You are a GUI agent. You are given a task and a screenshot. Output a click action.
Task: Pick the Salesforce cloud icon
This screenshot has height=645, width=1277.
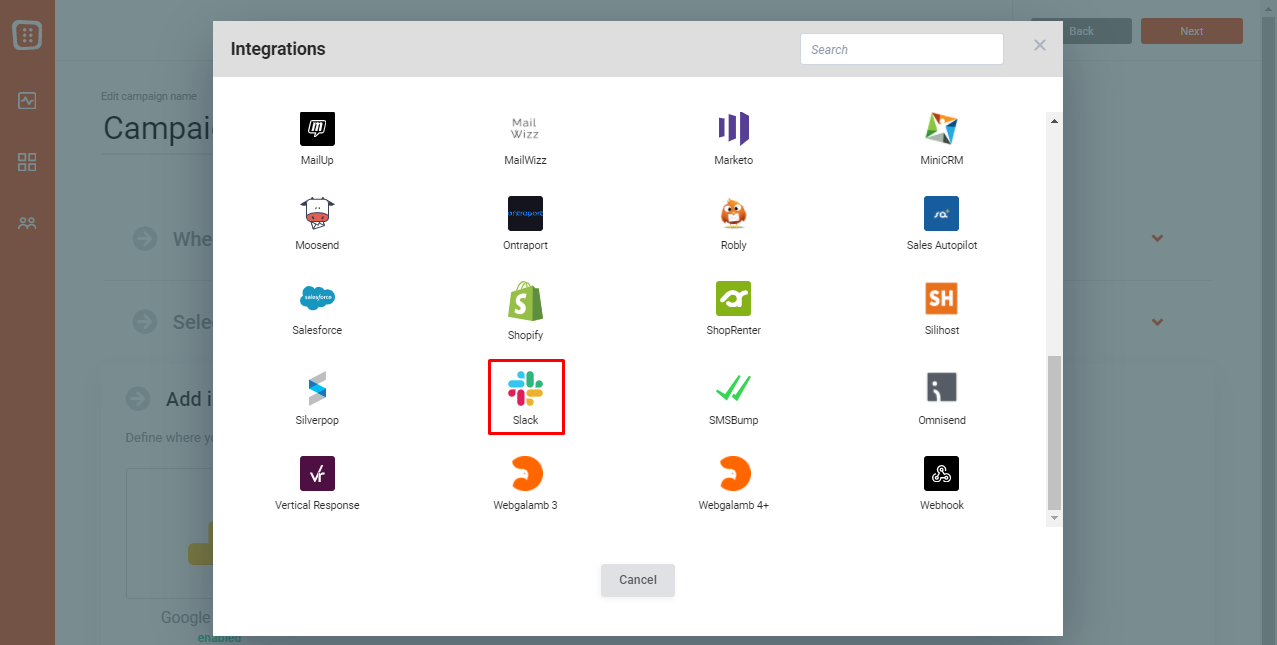click(317, 298)
